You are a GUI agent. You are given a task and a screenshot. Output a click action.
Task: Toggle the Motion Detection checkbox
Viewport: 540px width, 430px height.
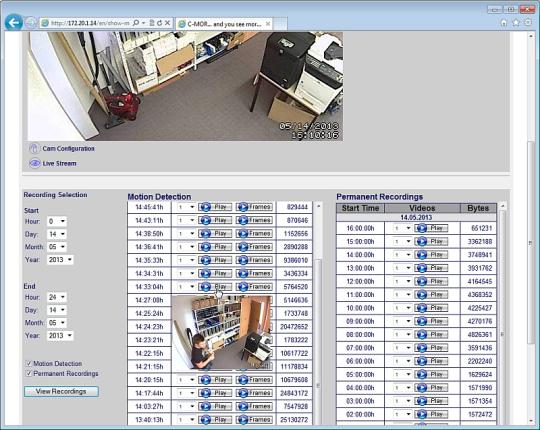click(x=29, y=363)
